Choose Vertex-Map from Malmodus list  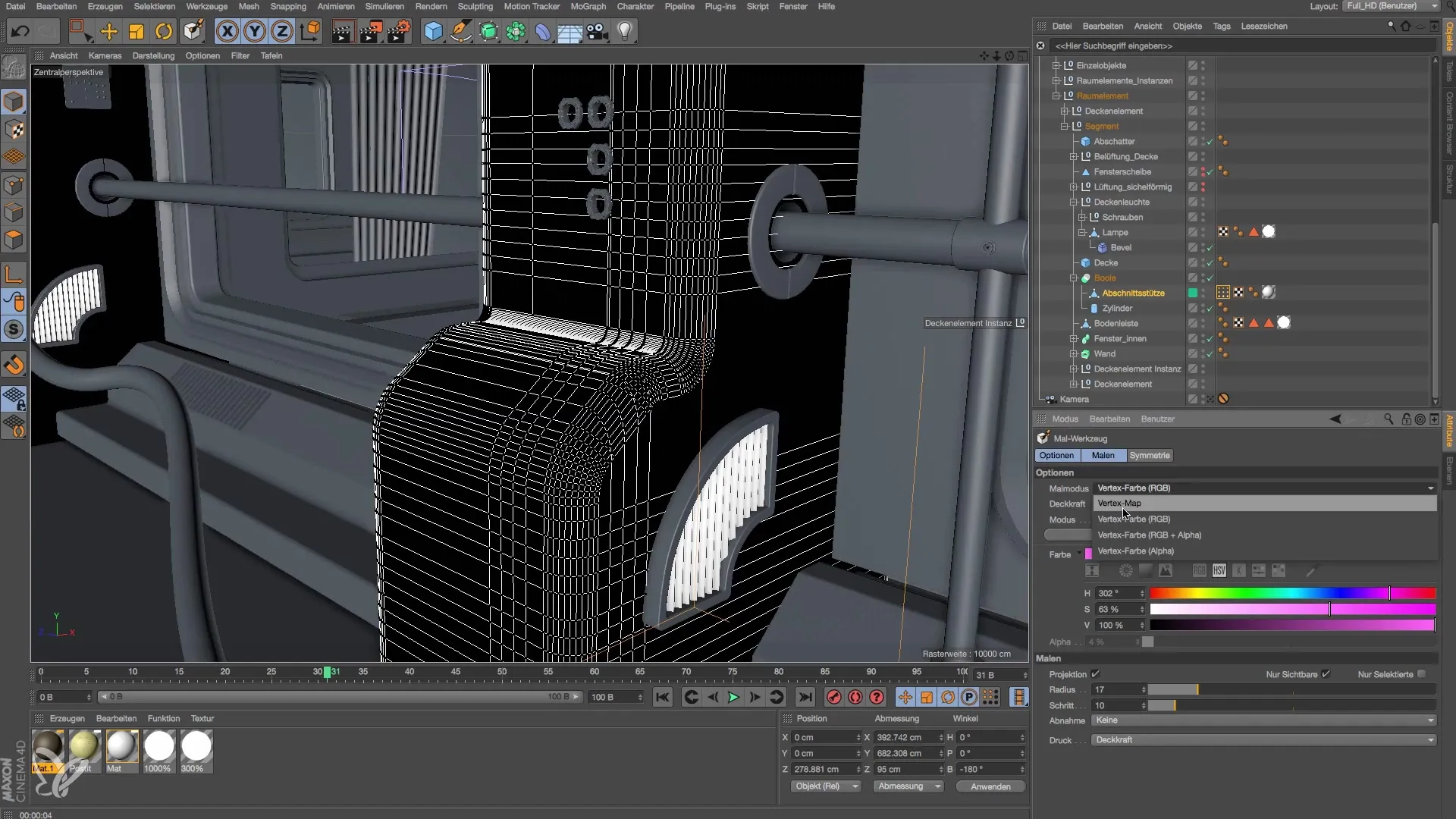[x=1264, y=503]
